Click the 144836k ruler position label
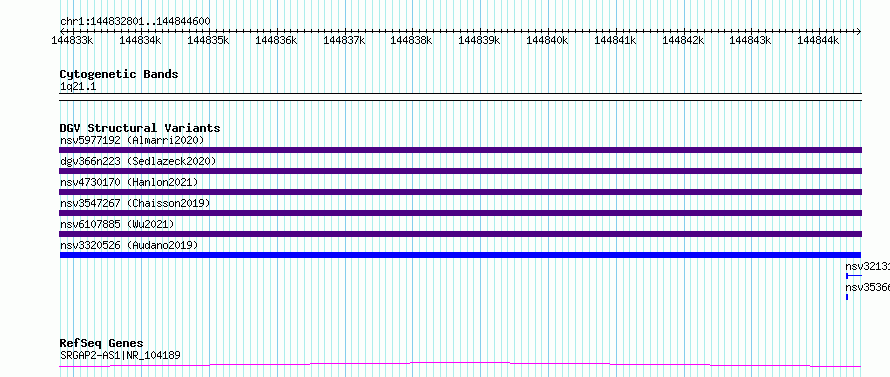Image resolution: width=890 pixels, height=377 pixels. pyautogui.click(x=276, y=40)
